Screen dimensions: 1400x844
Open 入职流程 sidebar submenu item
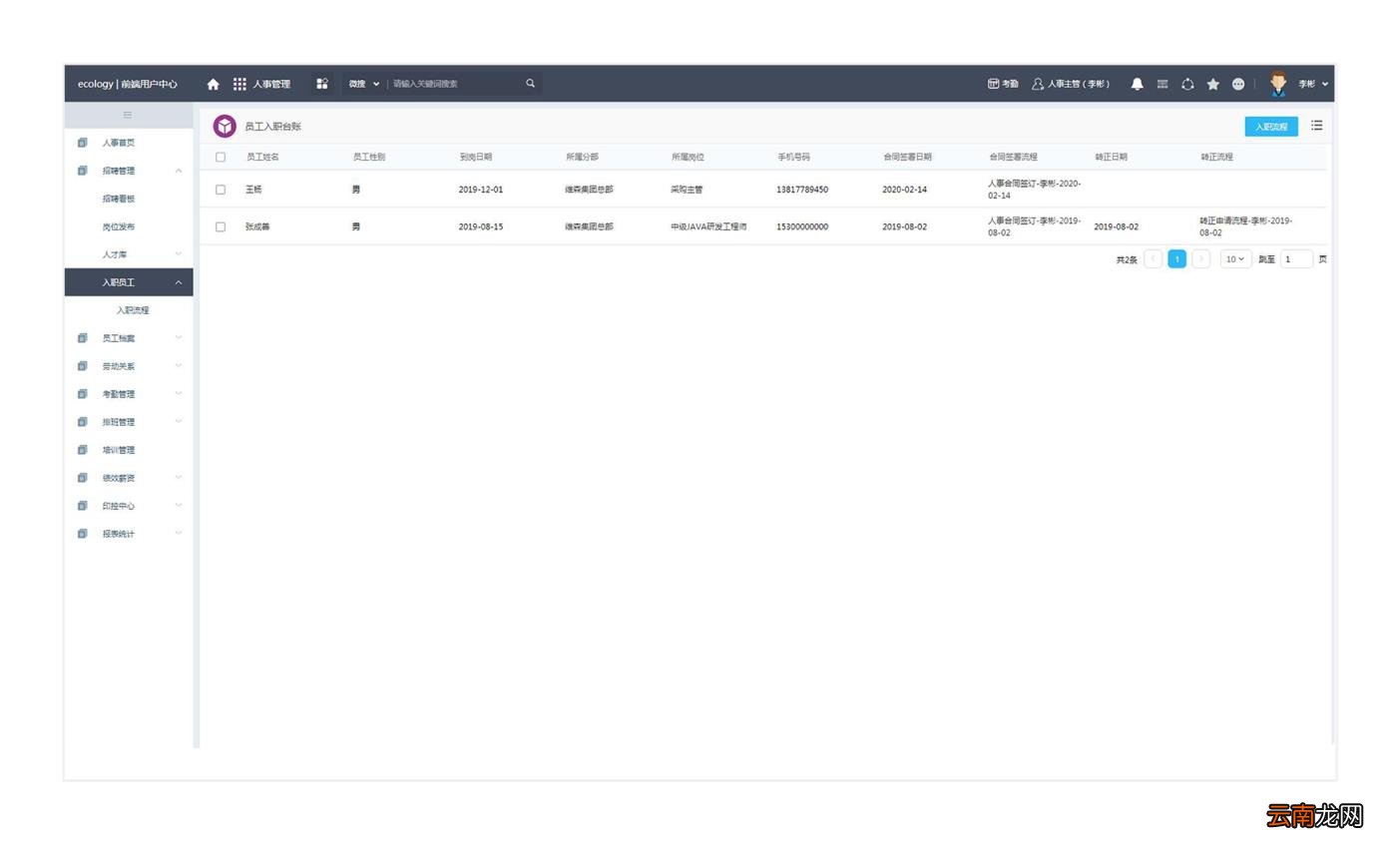(x=133, y=310)
